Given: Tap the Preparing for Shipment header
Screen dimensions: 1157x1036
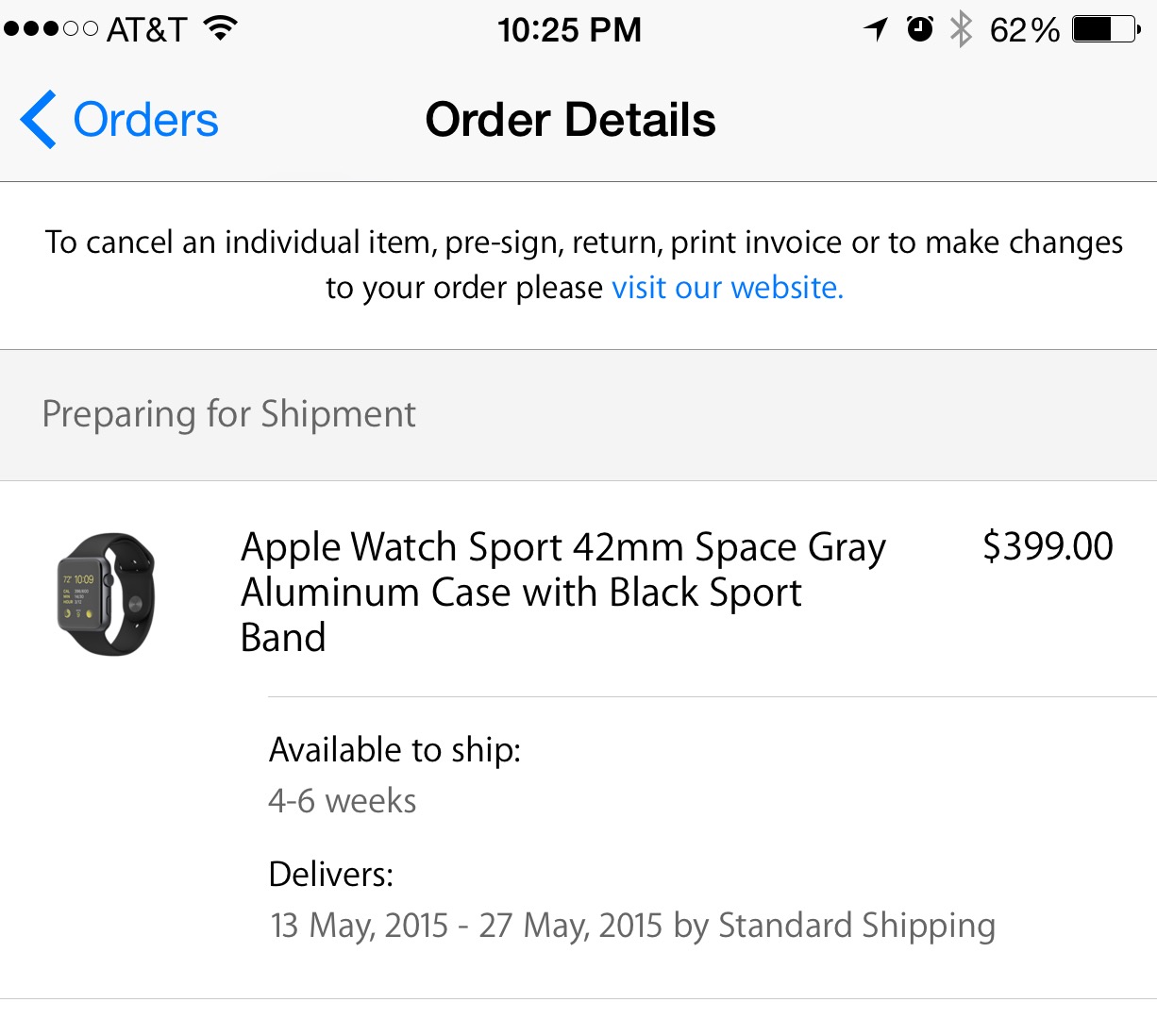Looking at the screenshot, I should coord(228,414).
